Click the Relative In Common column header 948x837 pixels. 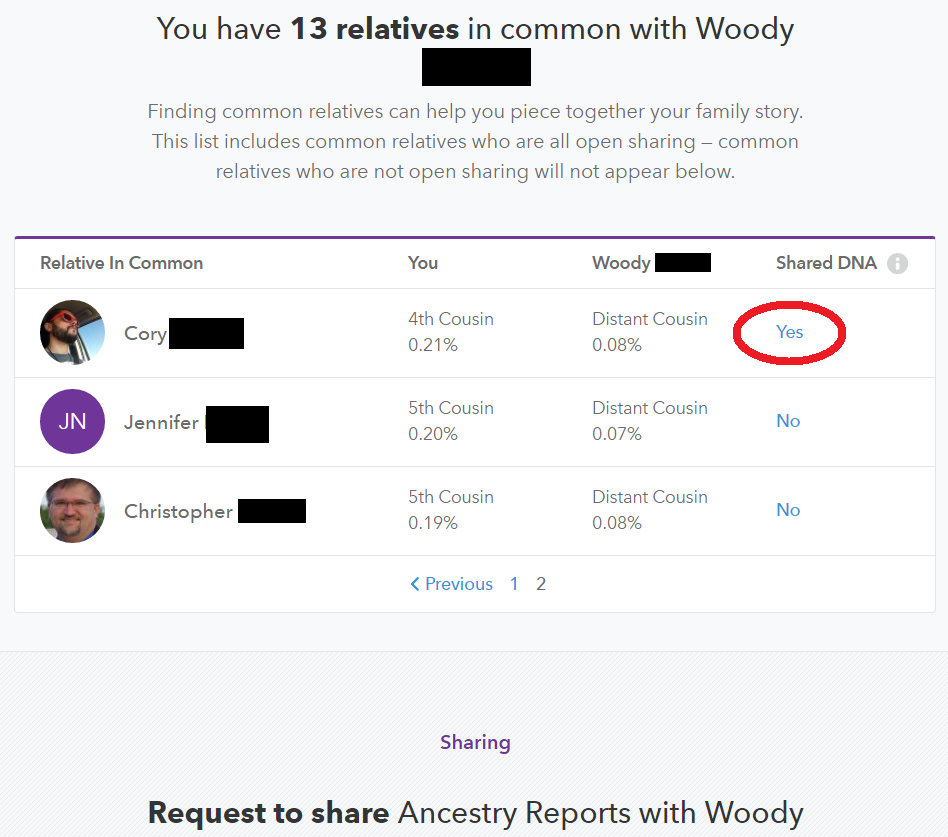click(x=121, y=263)
